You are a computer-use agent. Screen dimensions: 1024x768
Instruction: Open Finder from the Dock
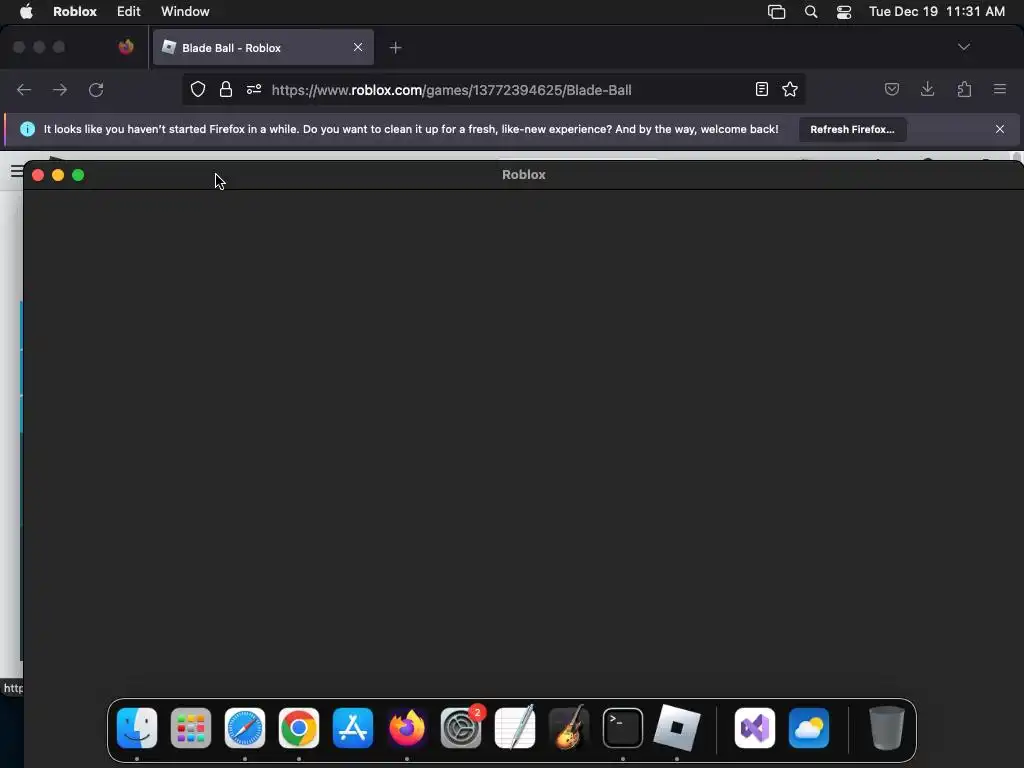point(137,728)
